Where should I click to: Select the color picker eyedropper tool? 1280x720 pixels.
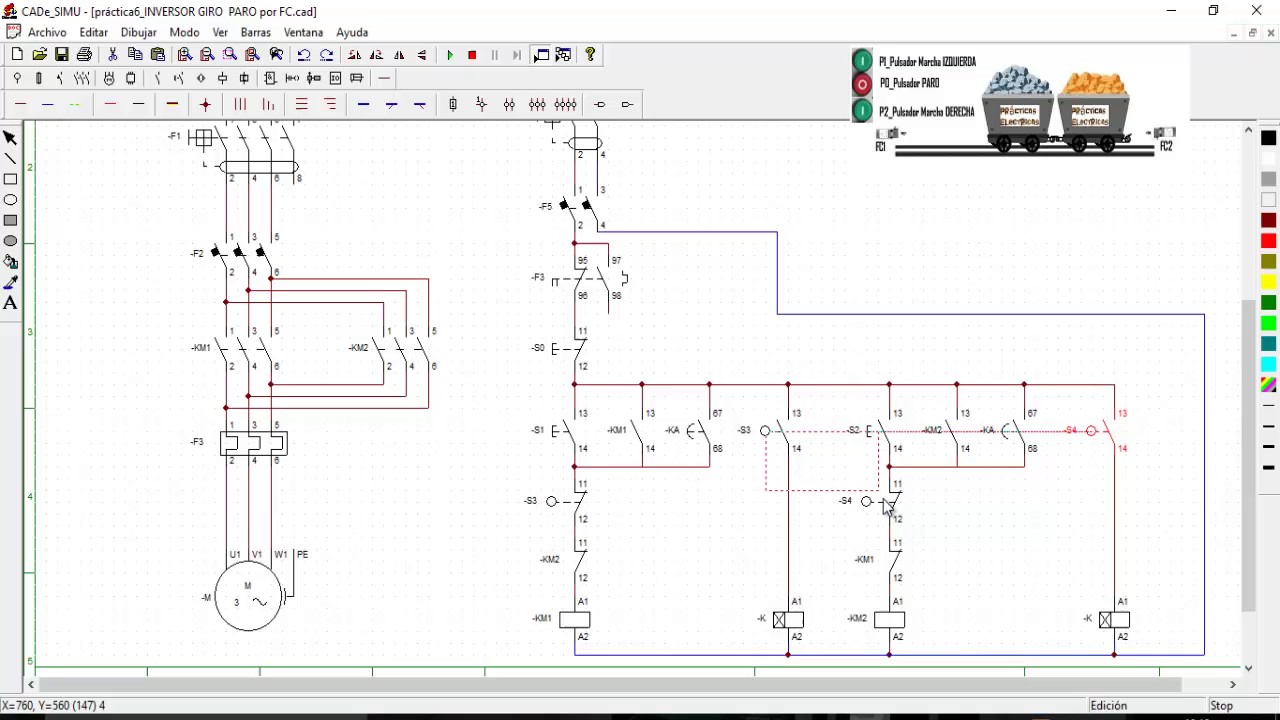point(11,283)
